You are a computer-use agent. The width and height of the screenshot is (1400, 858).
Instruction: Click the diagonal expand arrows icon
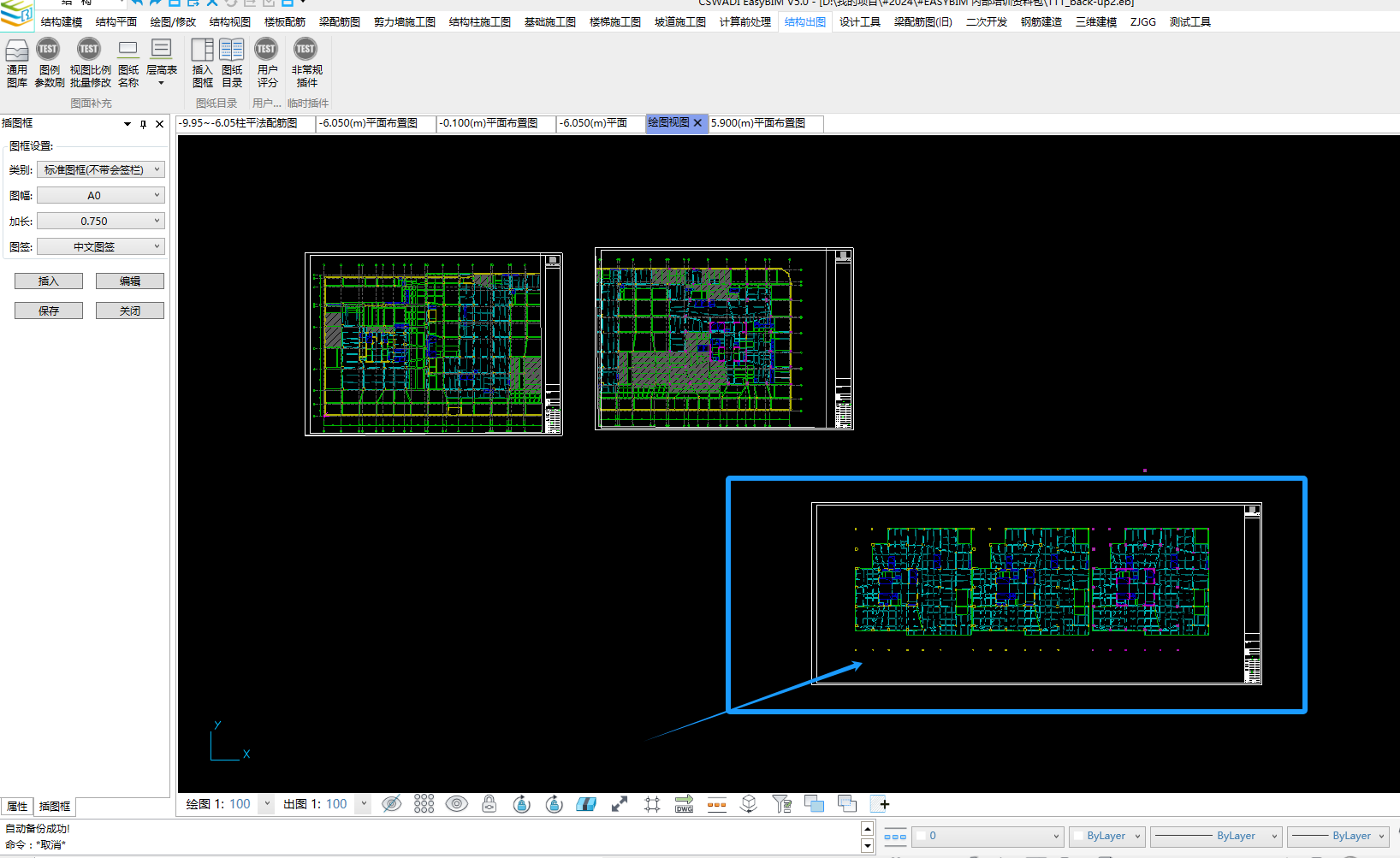click(x=620, y=804)
